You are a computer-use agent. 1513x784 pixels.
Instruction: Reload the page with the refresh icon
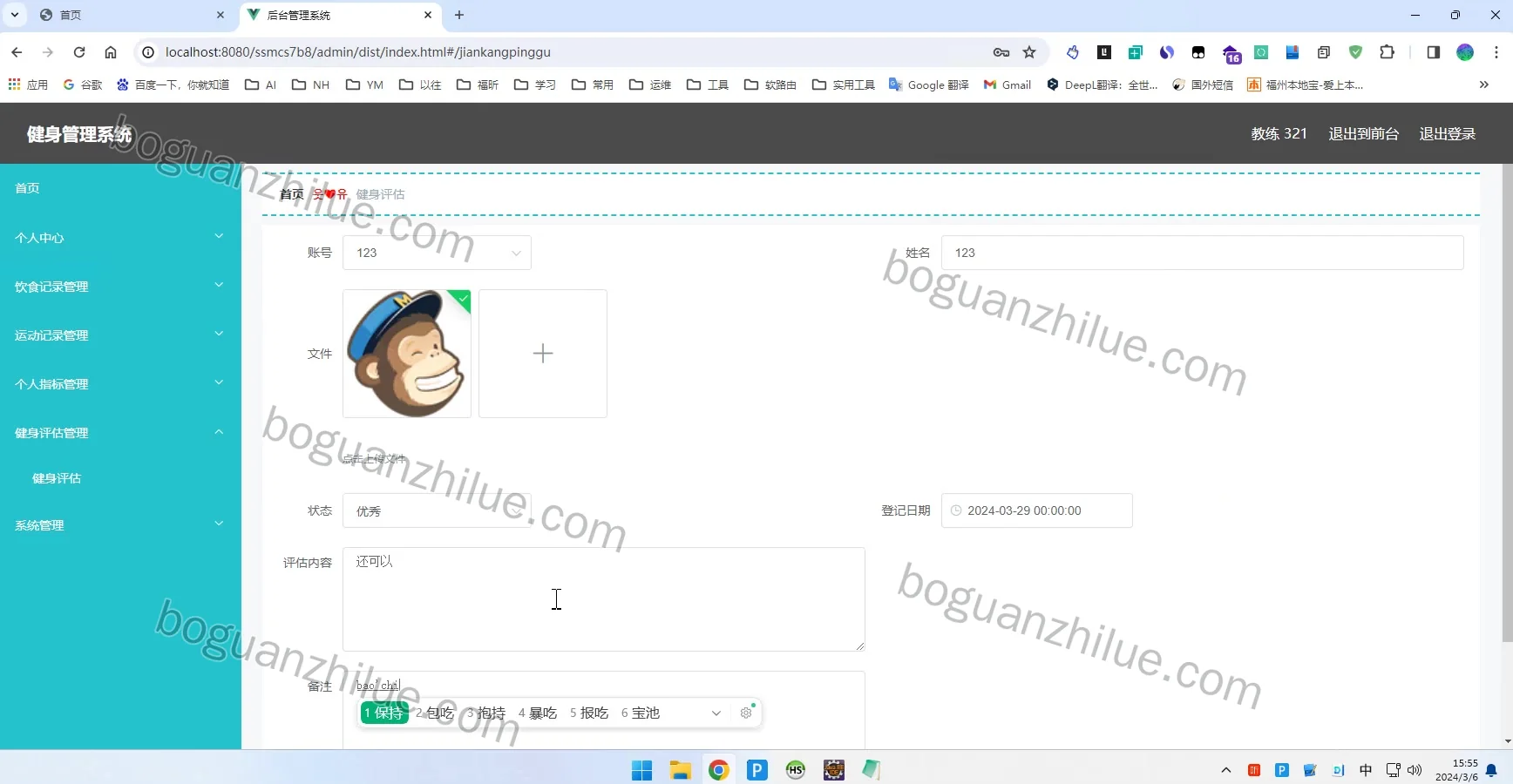tap(79, 52)
